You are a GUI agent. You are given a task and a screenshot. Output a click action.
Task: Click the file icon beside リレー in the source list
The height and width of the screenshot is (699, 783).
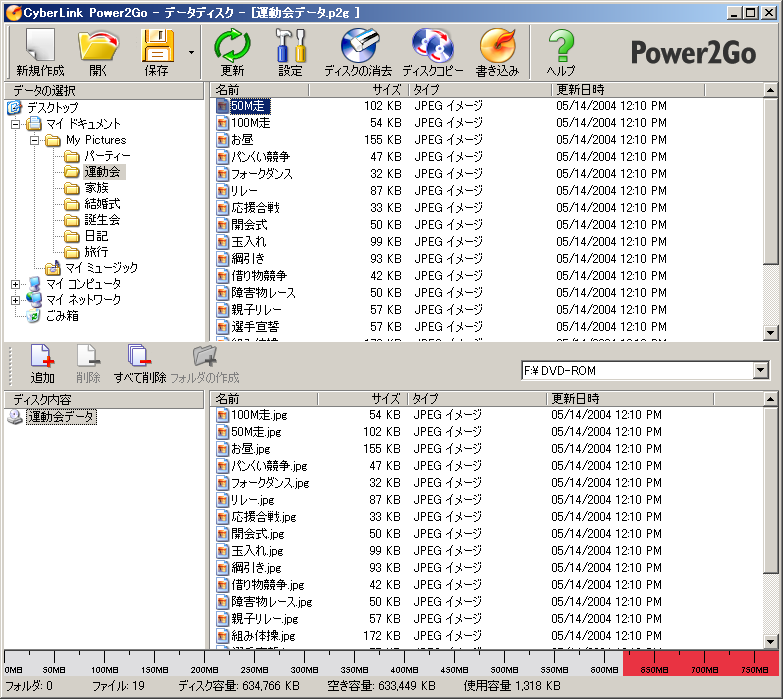pyautogui.click(x=222, y=191)
